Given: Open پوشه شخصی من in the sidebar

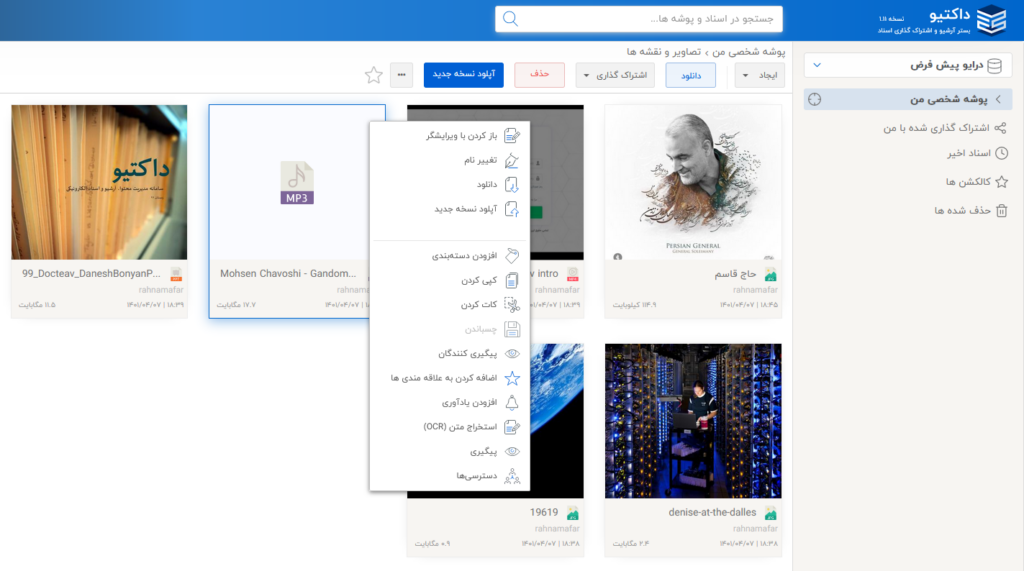Looking at the screenshot, I should pos(908,99).
